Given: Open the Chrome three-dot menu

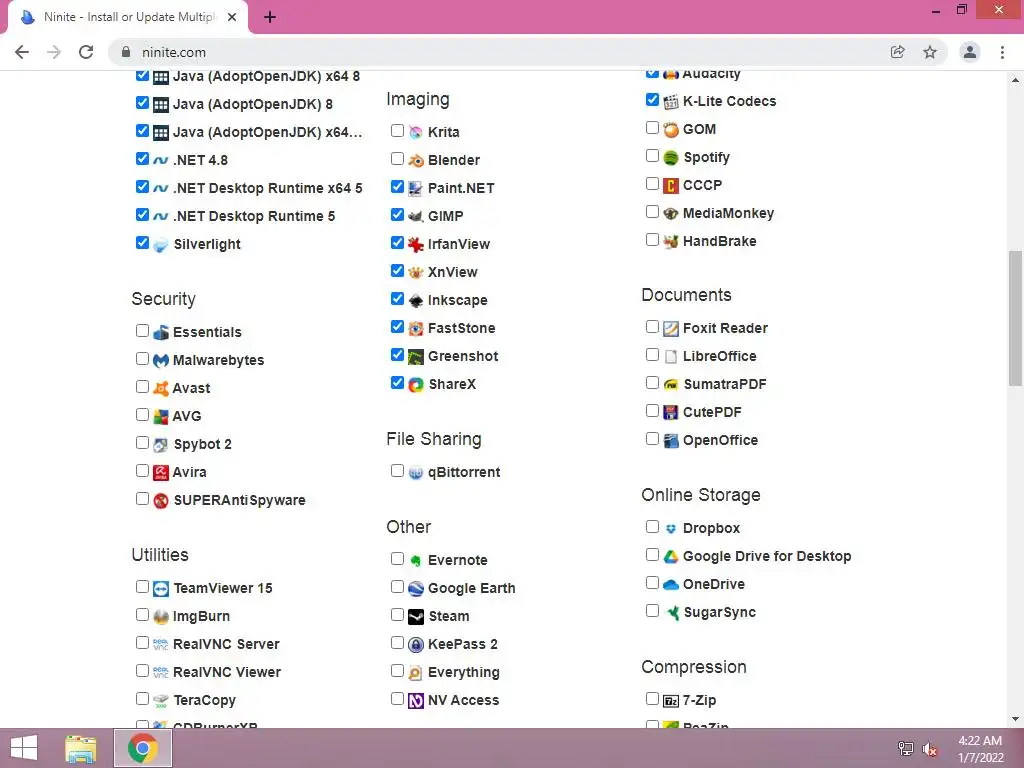Looking at the screenshot, I should click(x=1002, y=52).
